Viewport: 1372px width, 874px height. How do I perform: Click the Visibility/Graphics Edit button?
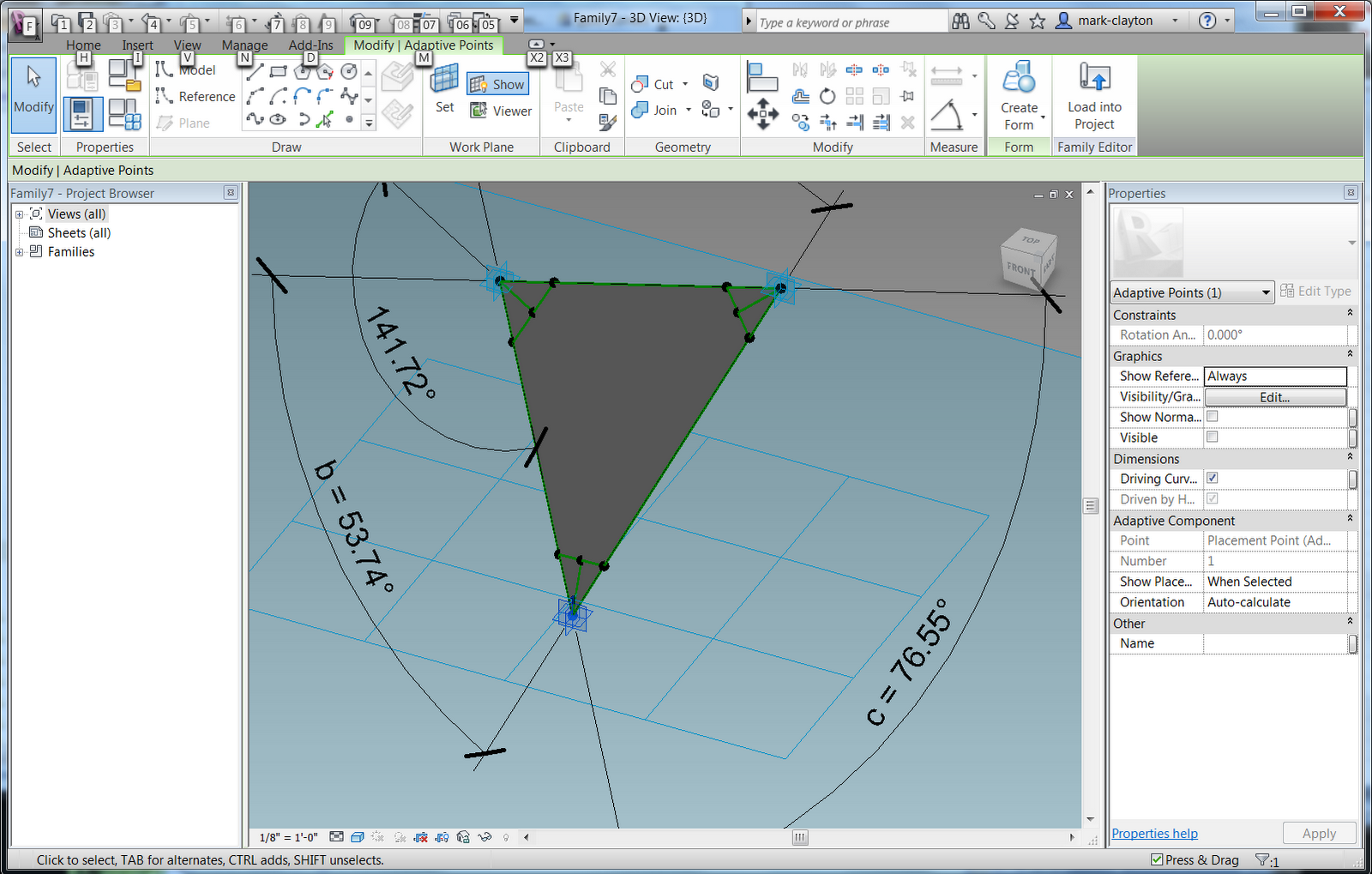[1275, 396]
